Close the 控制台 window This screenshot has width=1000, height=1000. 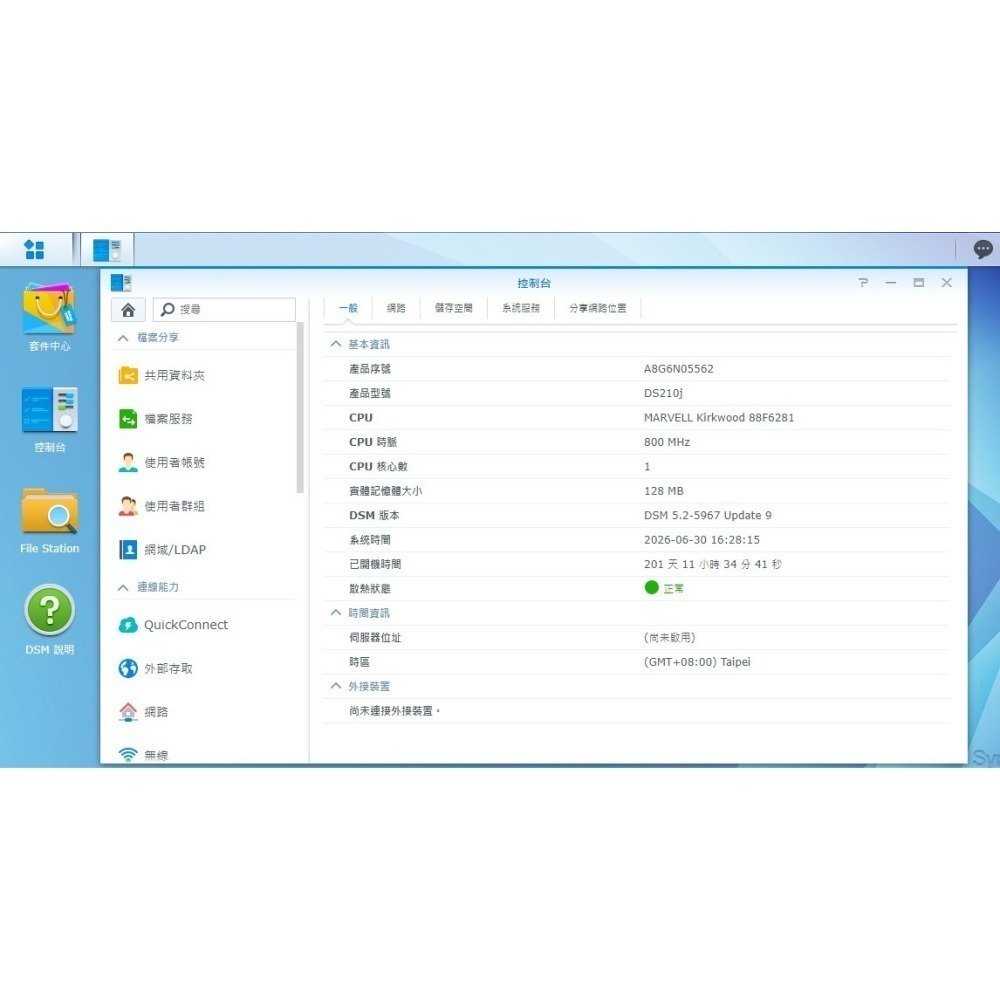(x=946, y=283)
